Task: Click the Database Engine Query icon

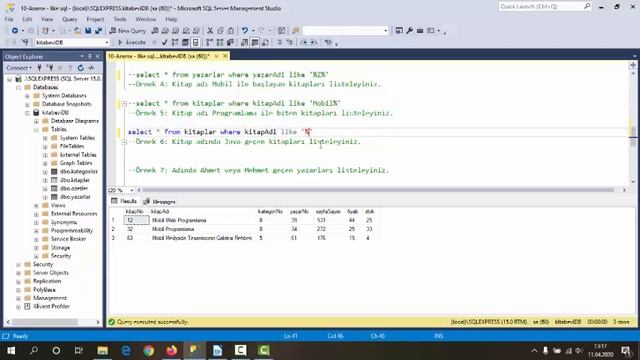Action: [x=155, y=31]
